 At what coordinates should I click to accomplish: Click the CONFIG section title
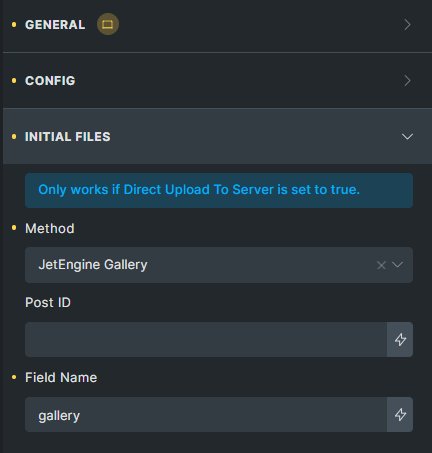(x=50, y=81)
